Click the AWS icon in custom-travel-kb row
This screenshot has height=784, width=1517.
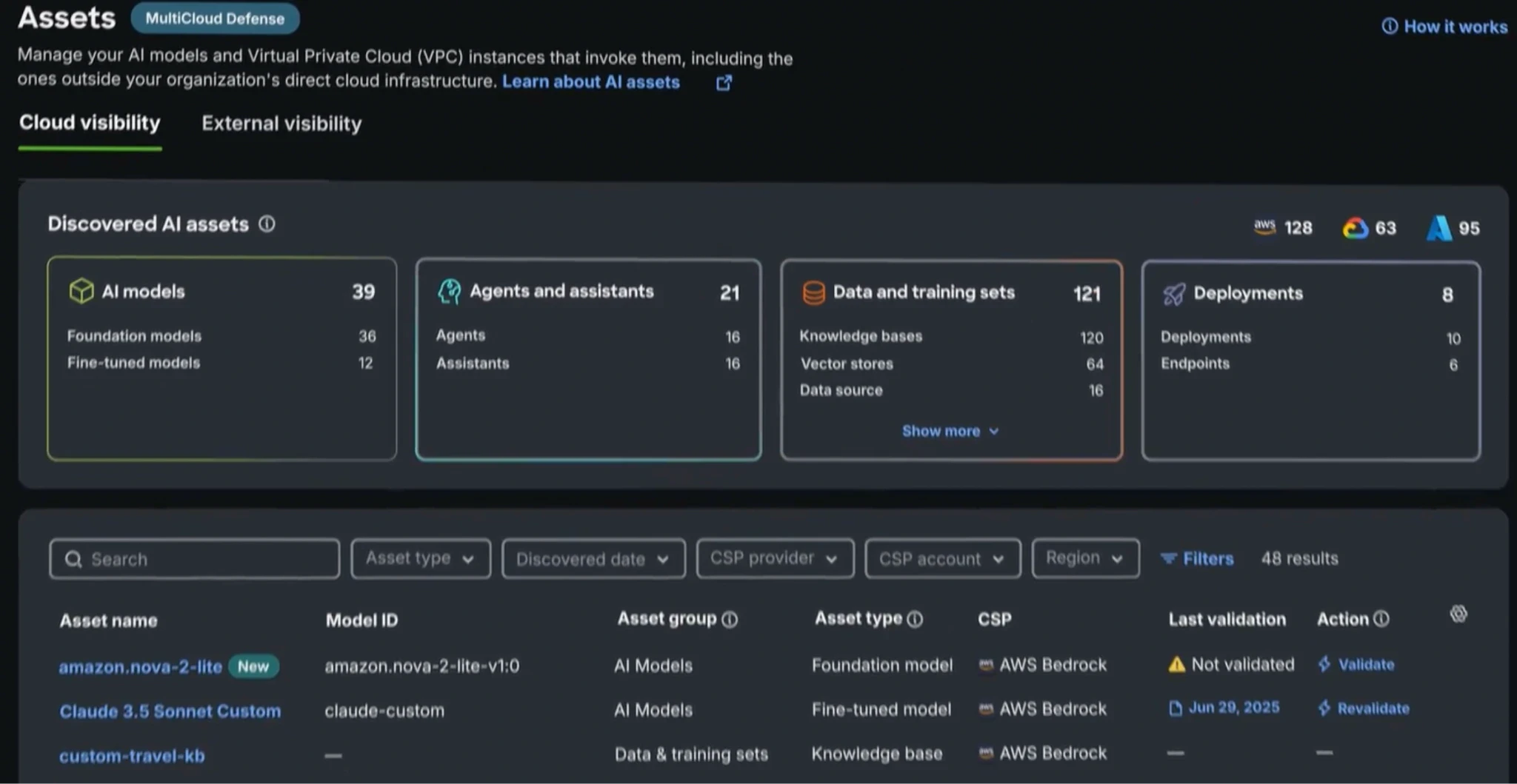tap(986, 753)
